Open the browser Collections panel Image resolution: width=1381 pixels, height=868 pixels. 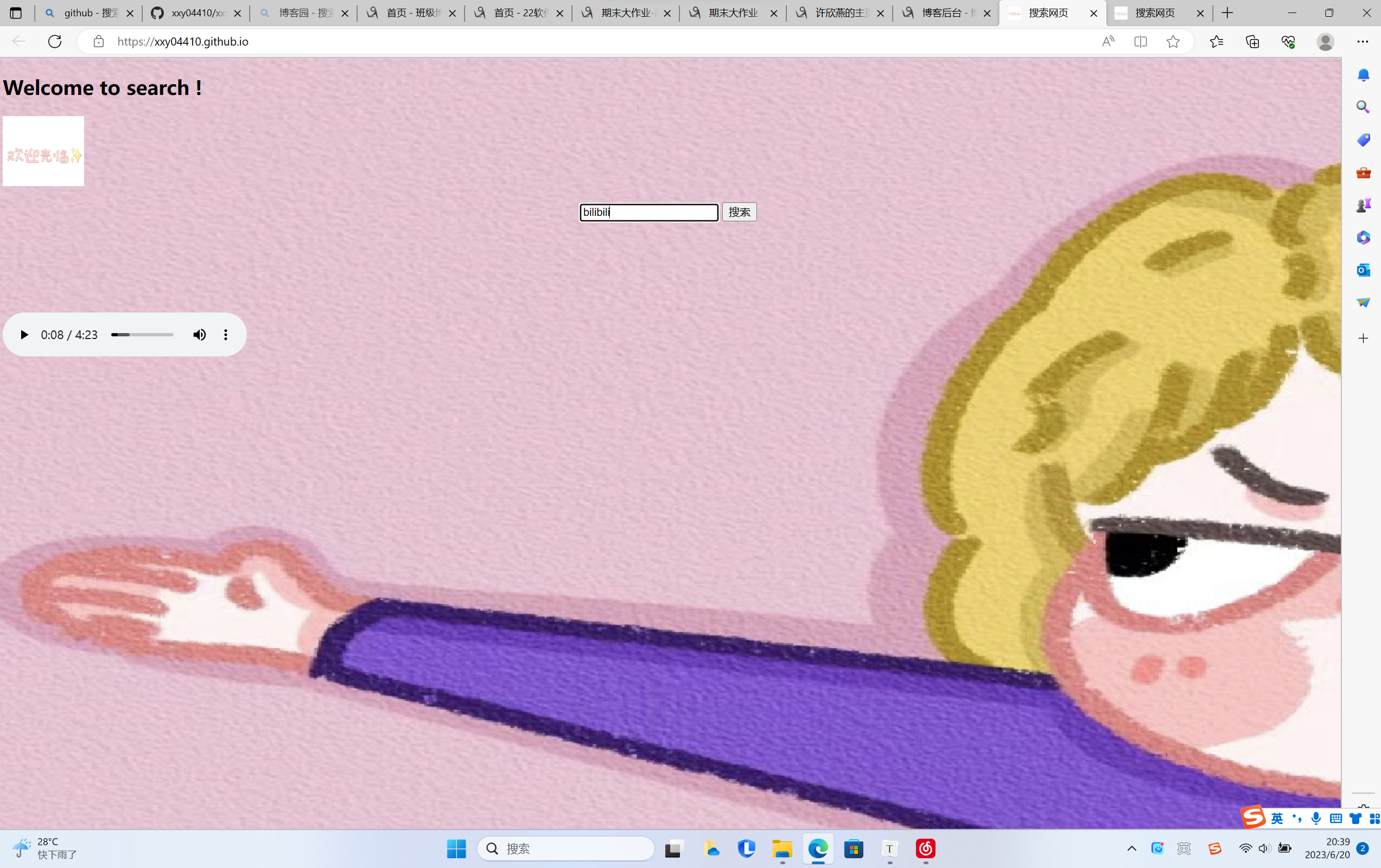click(x=1252, y=41)
